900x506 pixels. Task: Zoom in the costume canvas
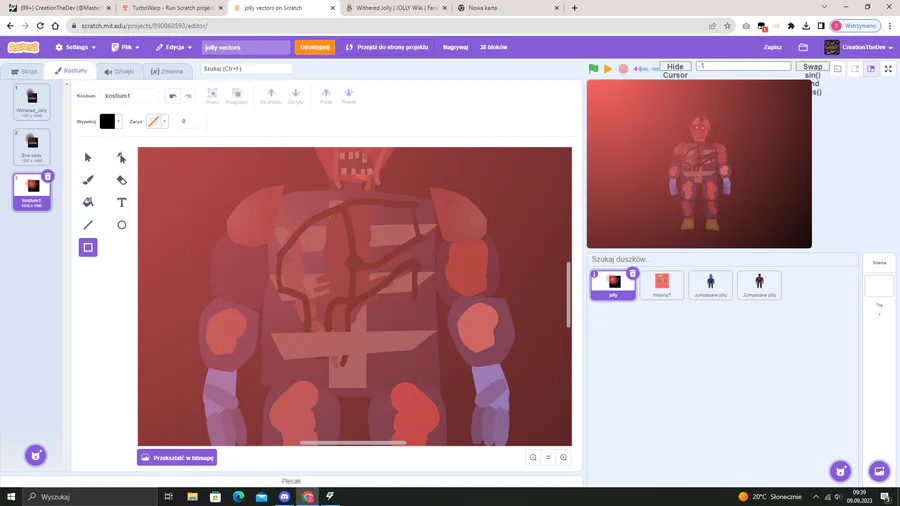tap(564, 457)
